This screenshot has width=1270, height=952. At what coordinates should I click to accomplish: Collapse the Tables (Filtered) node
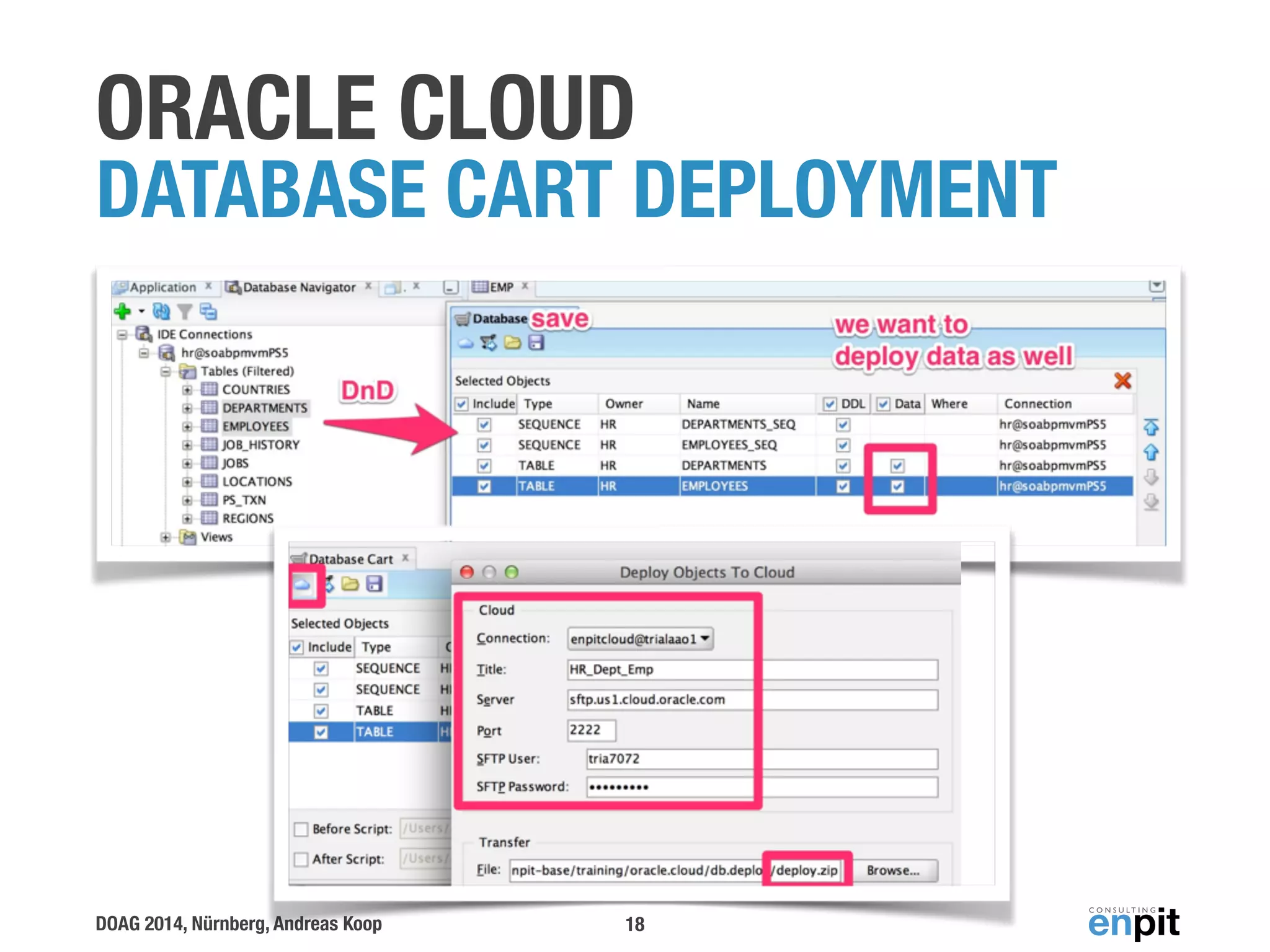point(166,371)
